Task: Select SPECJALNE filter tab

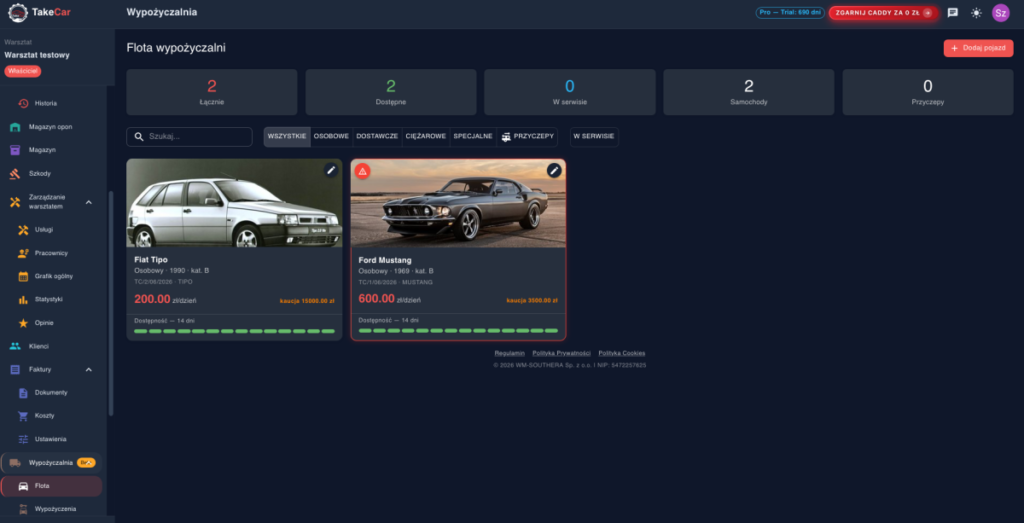Action: [x=473, y=136]
